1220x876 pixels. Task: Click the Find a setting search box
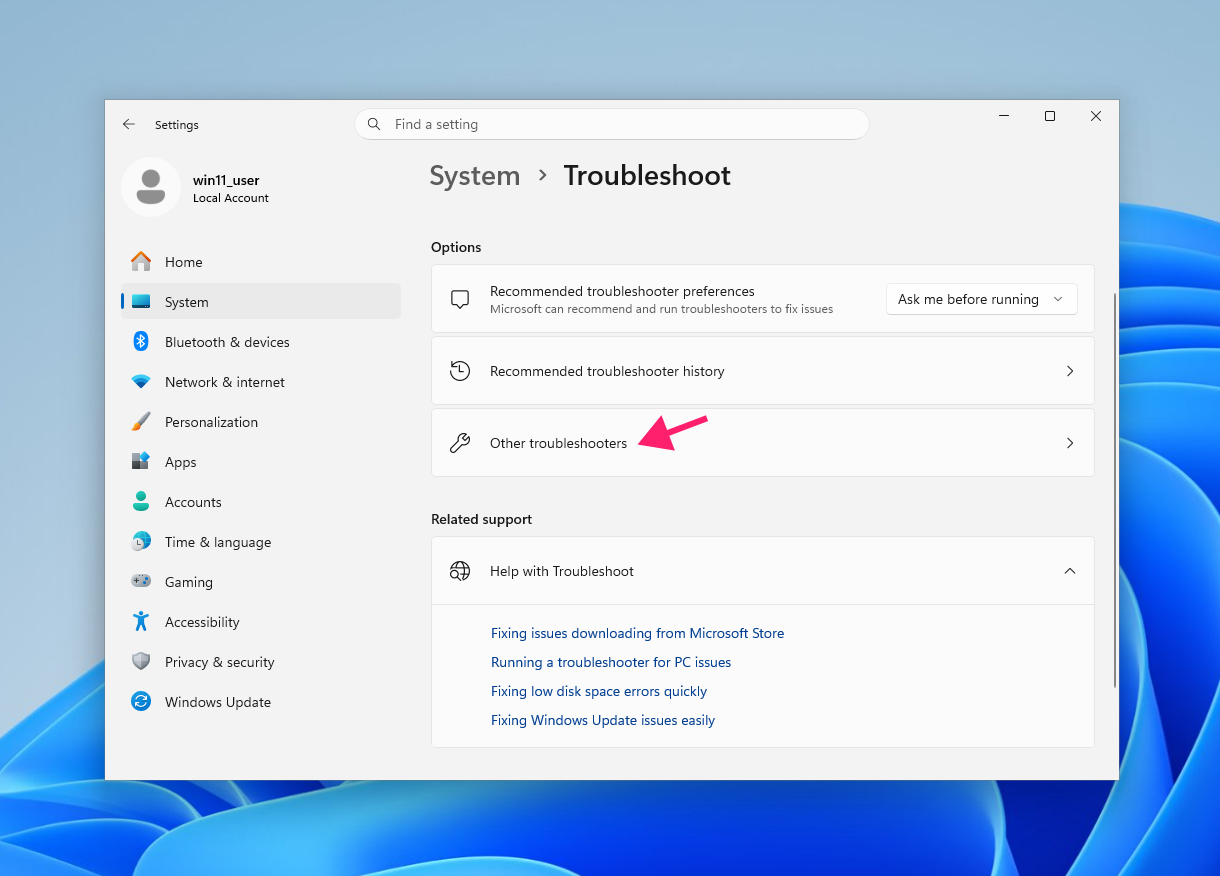pos(611,124)
